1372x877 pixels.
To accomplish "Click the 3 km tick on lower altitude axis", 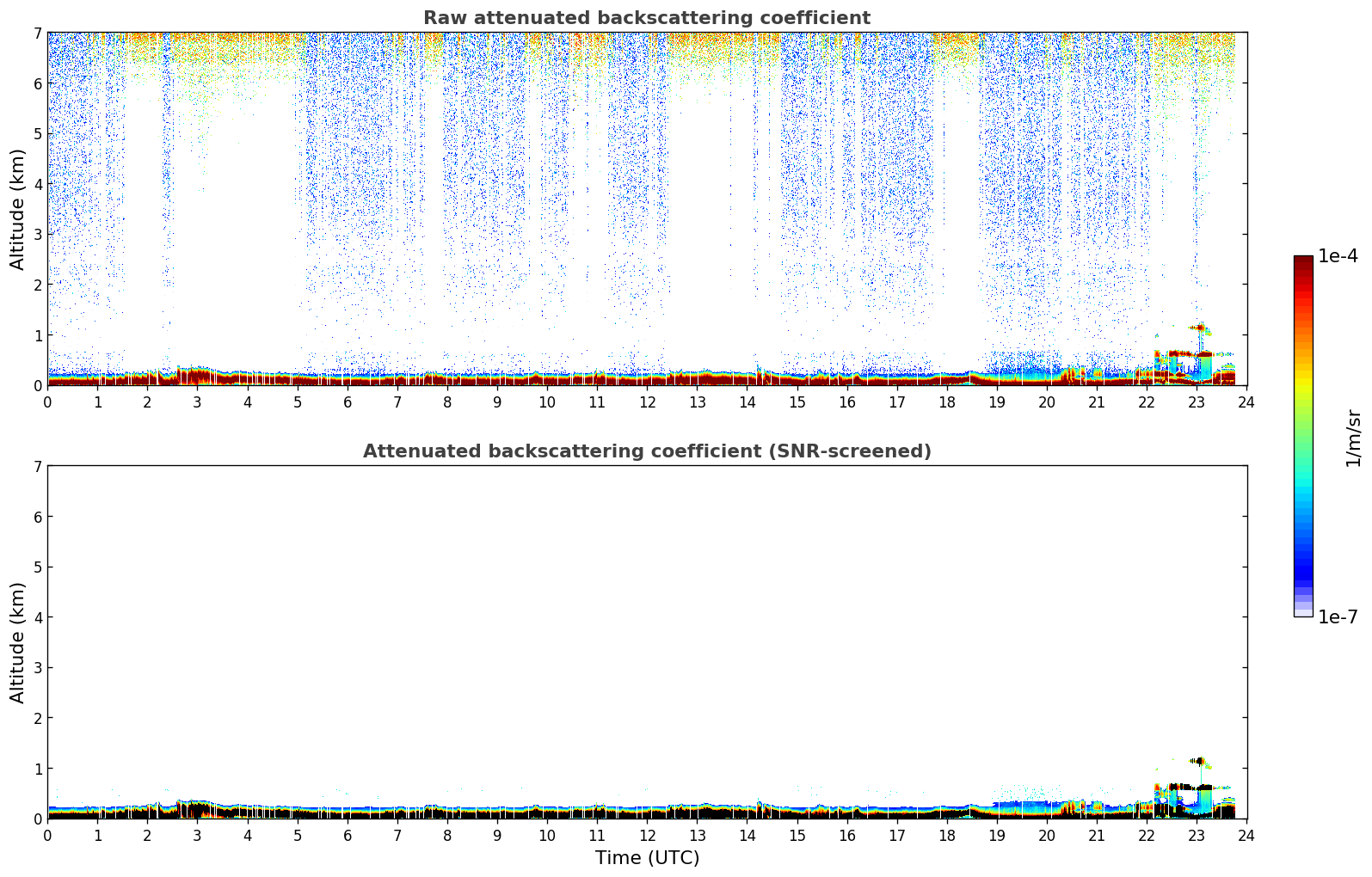I will point(36,668).
